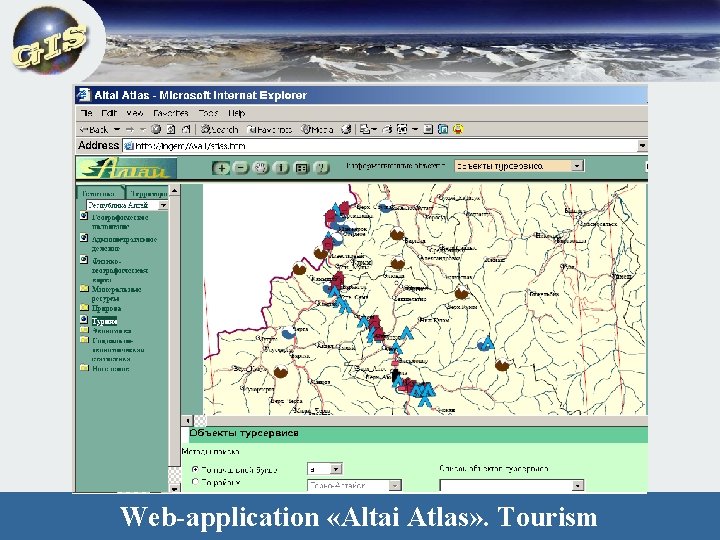Click the legend table tool icon

point(301,168)
